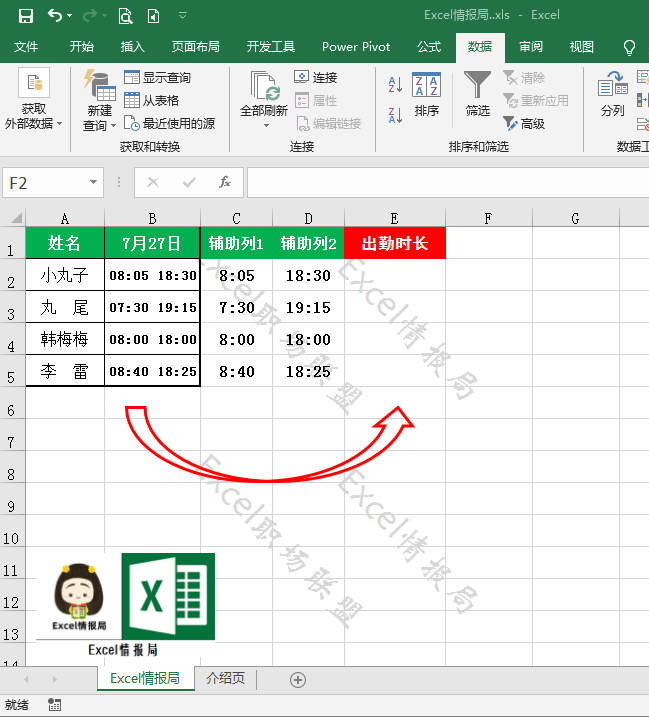Click 全部刷新 icon

[264, 86]
